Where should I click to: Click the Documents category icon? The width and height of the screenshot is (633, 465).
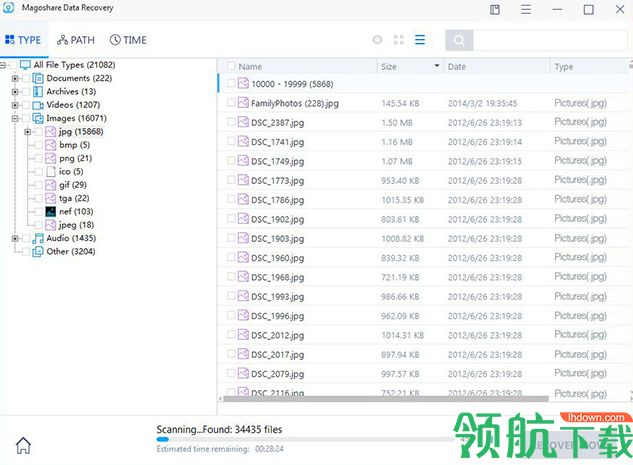tap(38, 78)
